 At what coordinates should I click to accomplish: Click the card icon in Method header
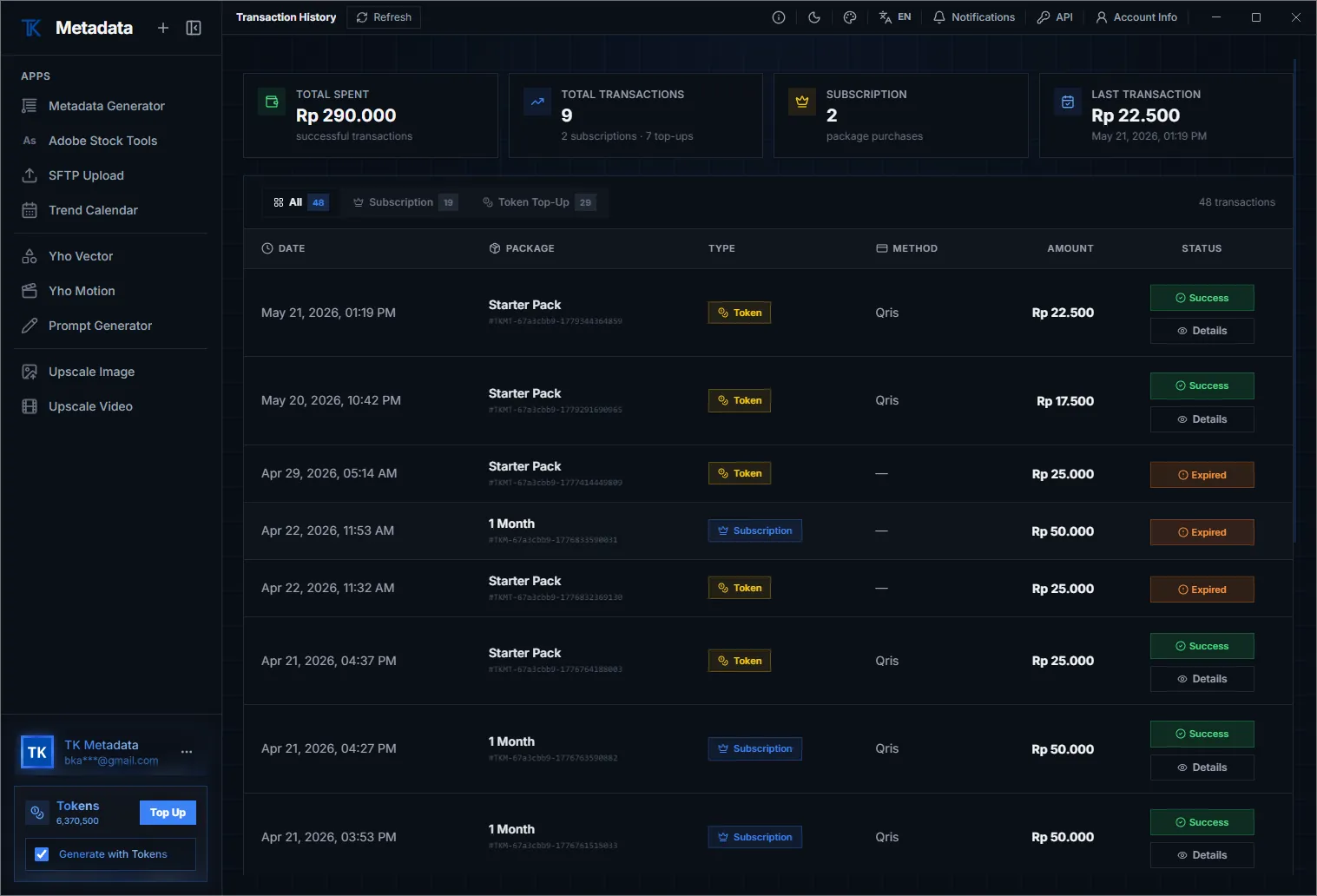click(882, 248)
